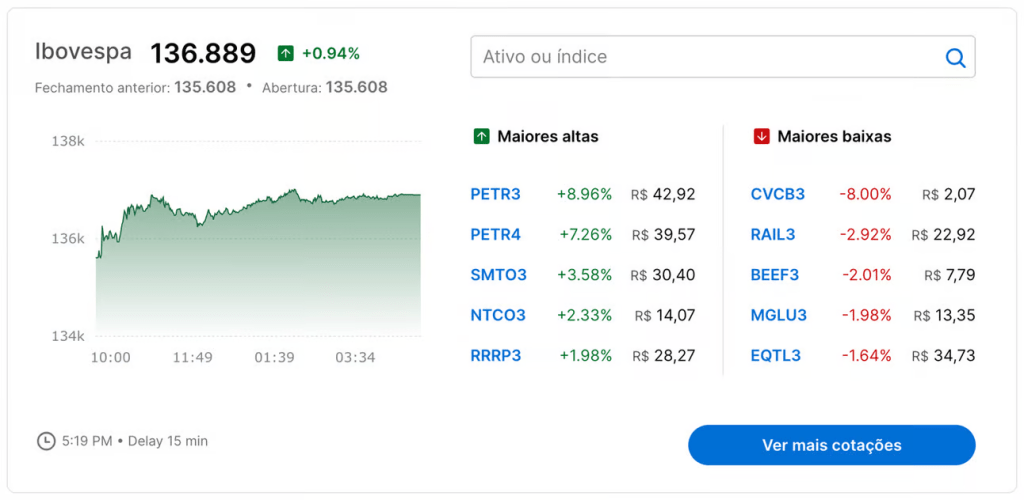Type in the Ativo ou índice search field

(700, 57)
